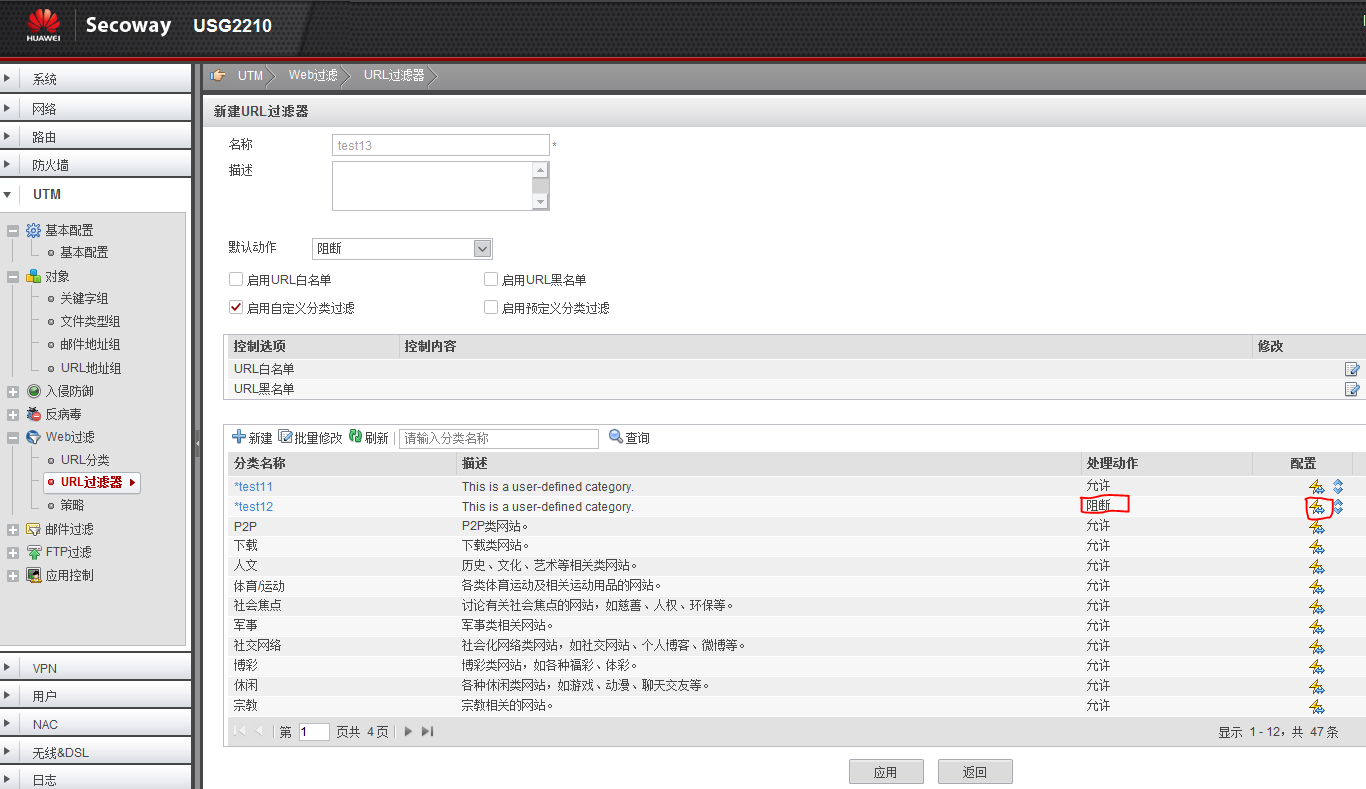The height and width of the screenshot is (789, 1366).
Task: Click the 名称 input field
Action: pos(441,145)
